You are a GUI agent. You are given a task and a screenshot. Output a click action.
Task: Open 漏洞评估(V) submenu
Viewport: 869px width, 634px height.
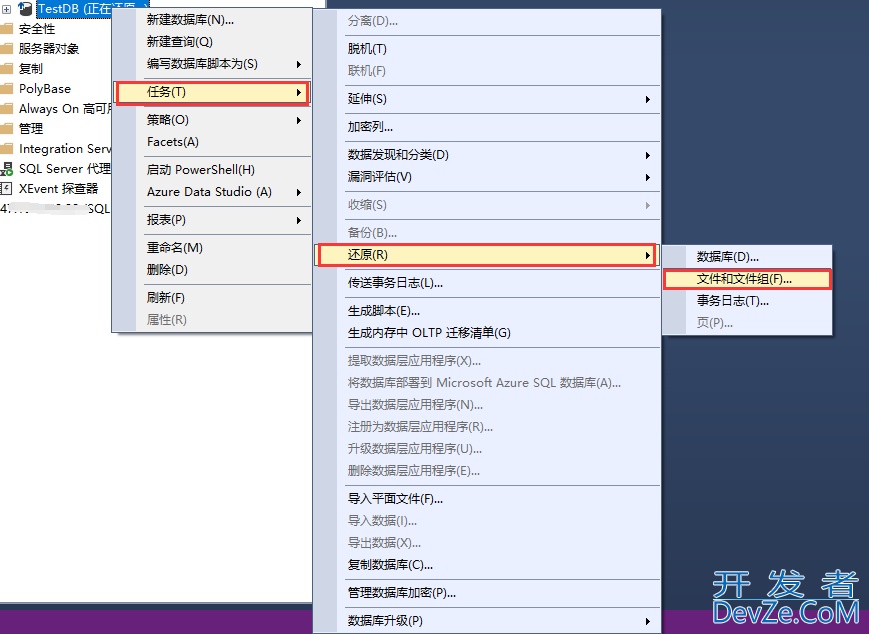click(x=488, y=177)
